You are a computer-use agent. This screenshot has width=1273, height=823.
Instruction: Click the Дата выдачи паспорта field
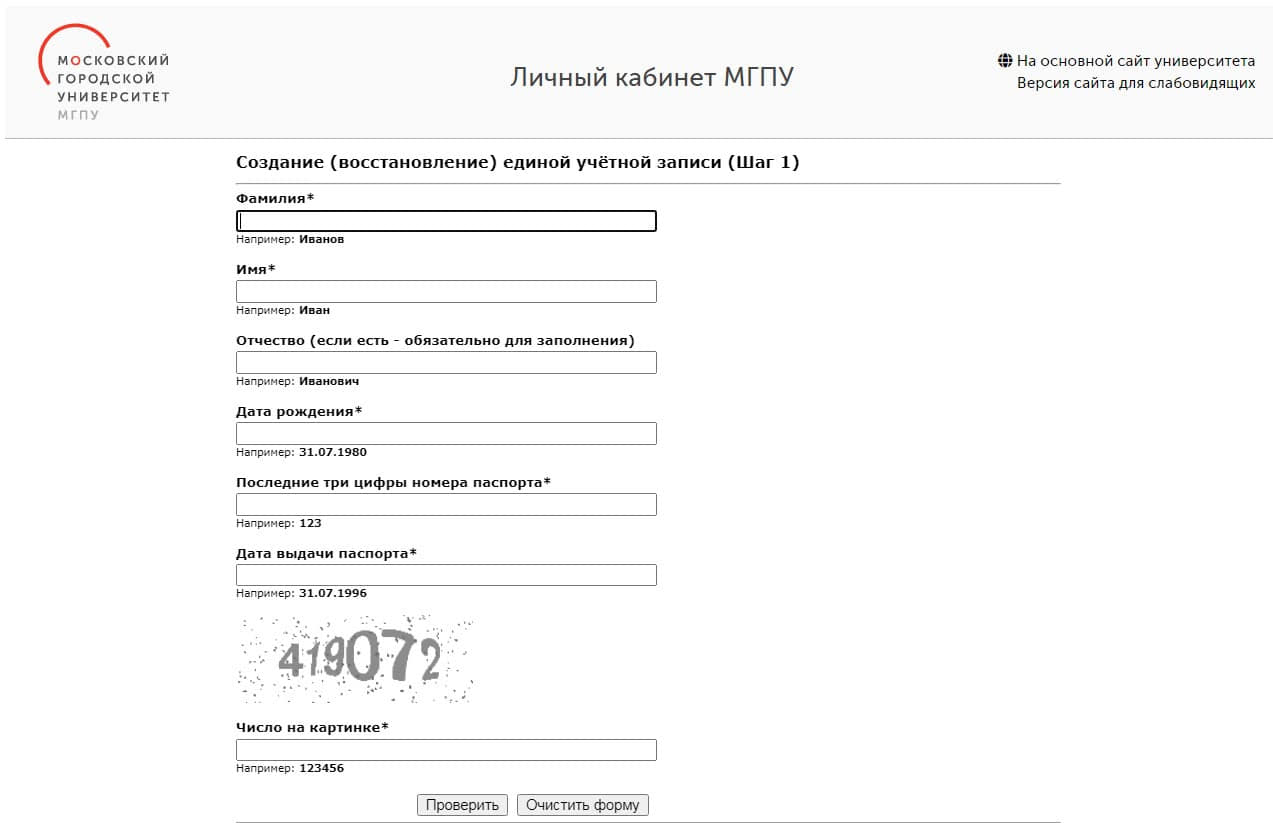point(446,575)
